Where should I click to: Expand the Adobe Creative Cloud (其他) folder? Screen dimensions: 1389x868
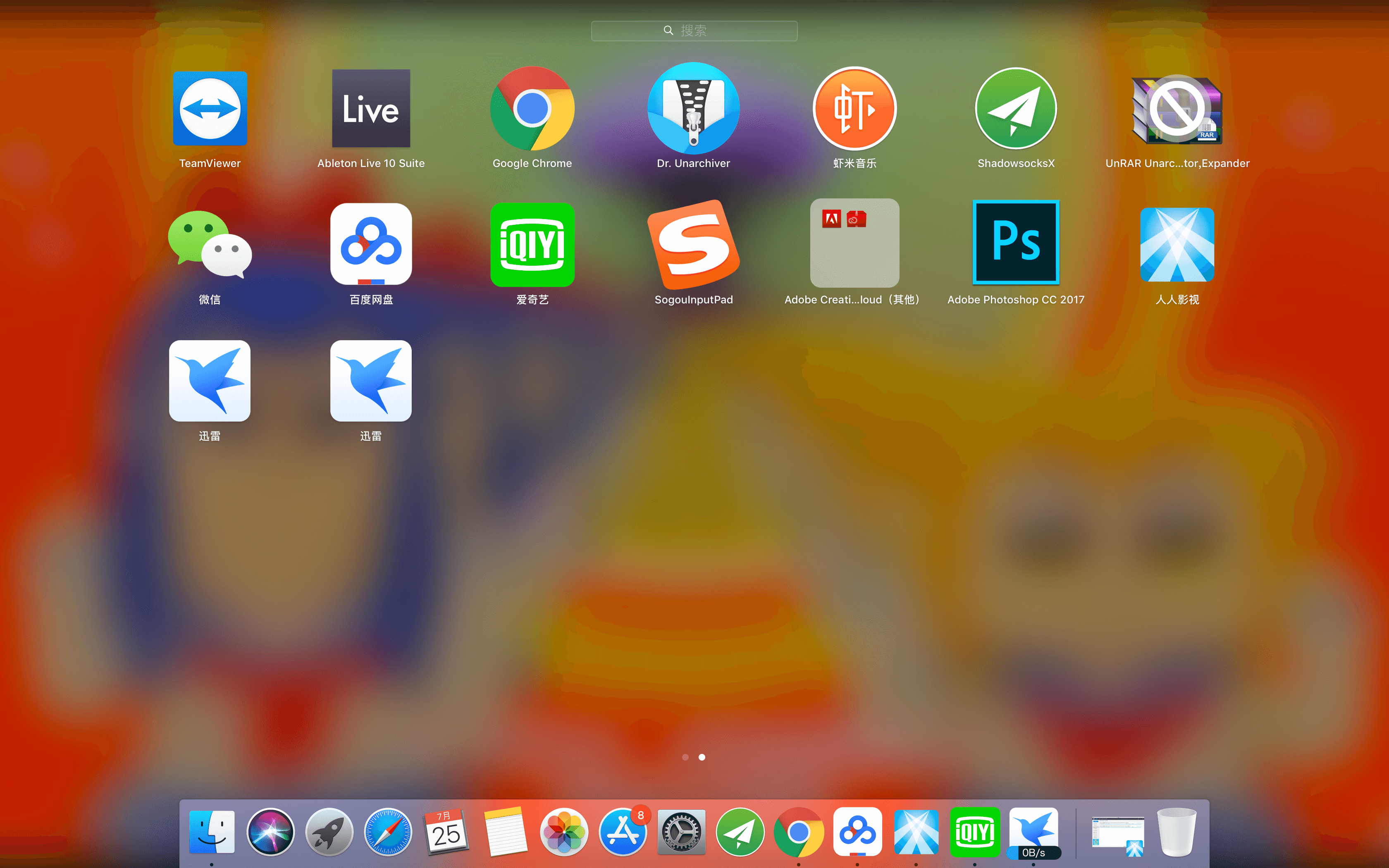(854, 243)
